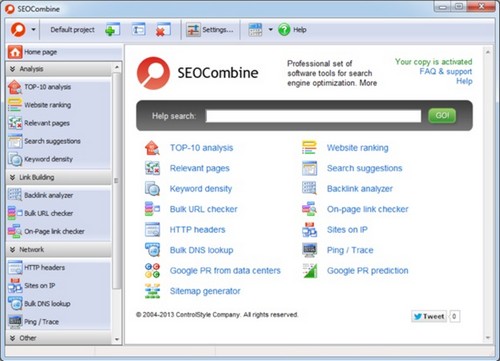Click the Bulk DNS lookup sidebar icon
Screen dimensions: 500x361
[x=15, y=304]
